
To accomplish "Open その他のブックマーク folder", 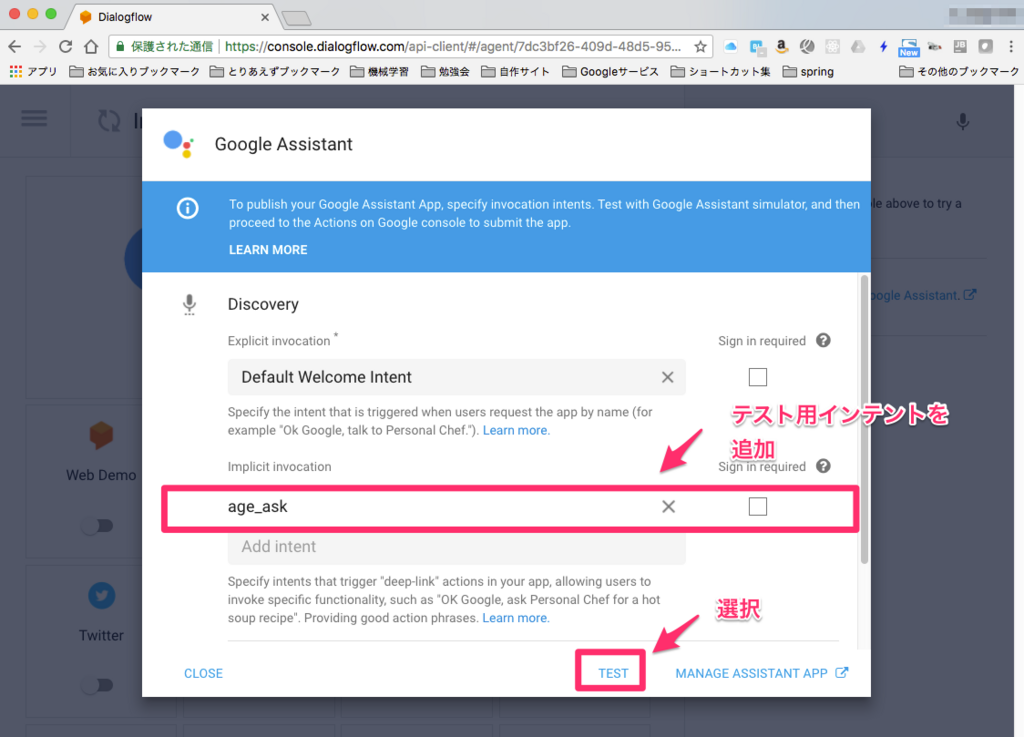I will pyautogui.click(x=959, y=71).
